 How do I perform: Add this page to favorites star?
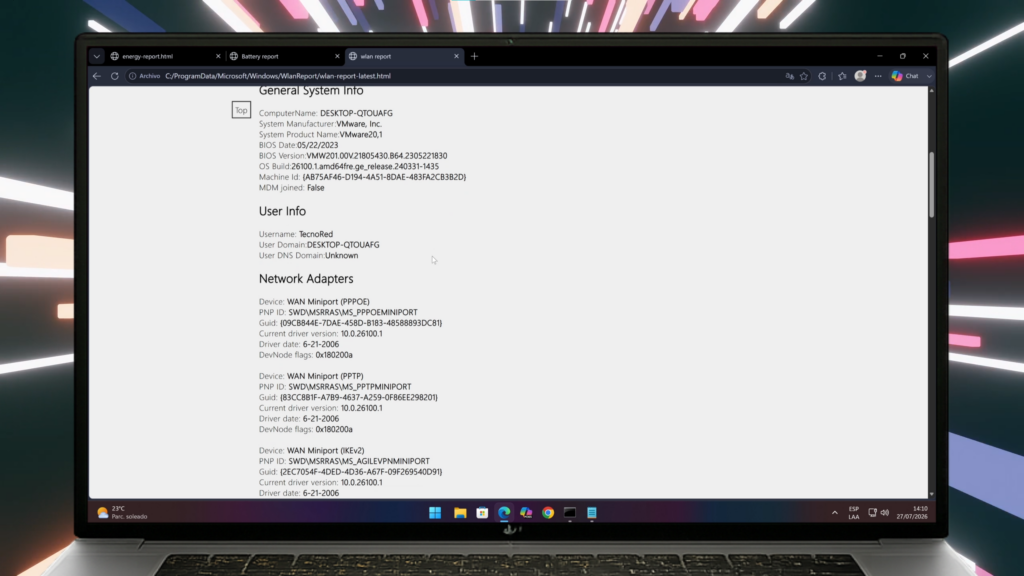pos(804,76)
